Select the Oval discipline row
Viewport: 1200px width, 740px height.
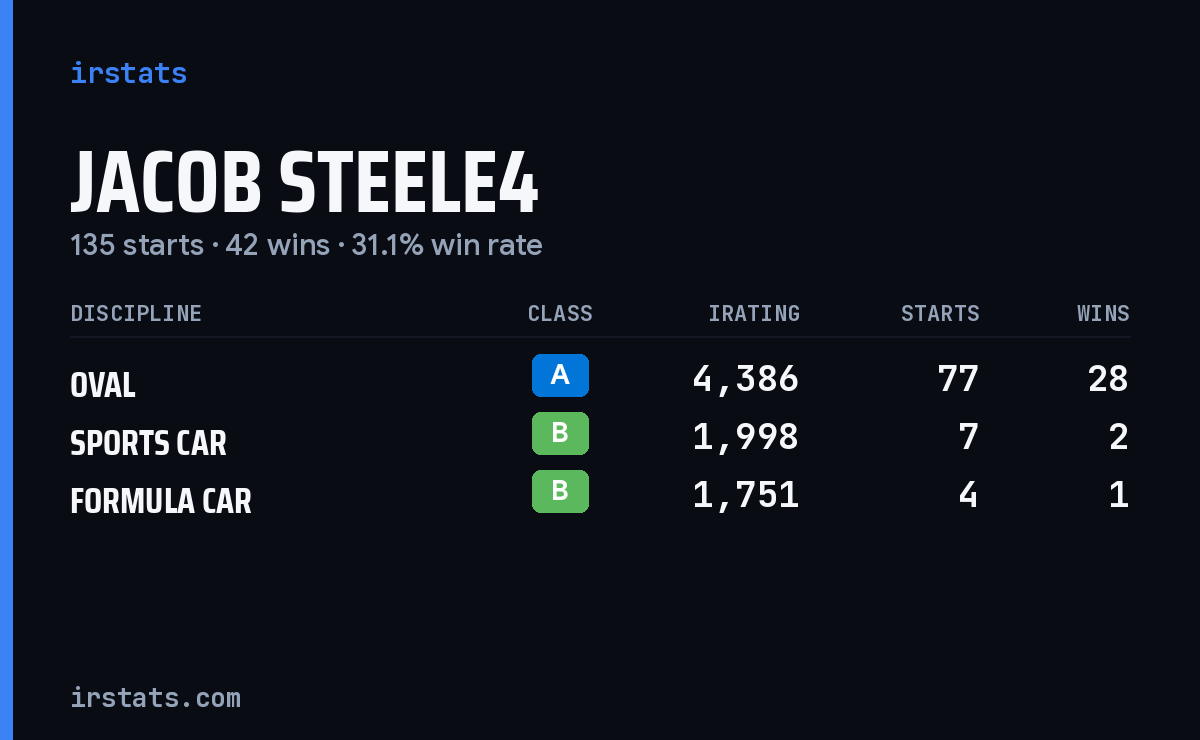pyautogui.click(x=600, y=379)
